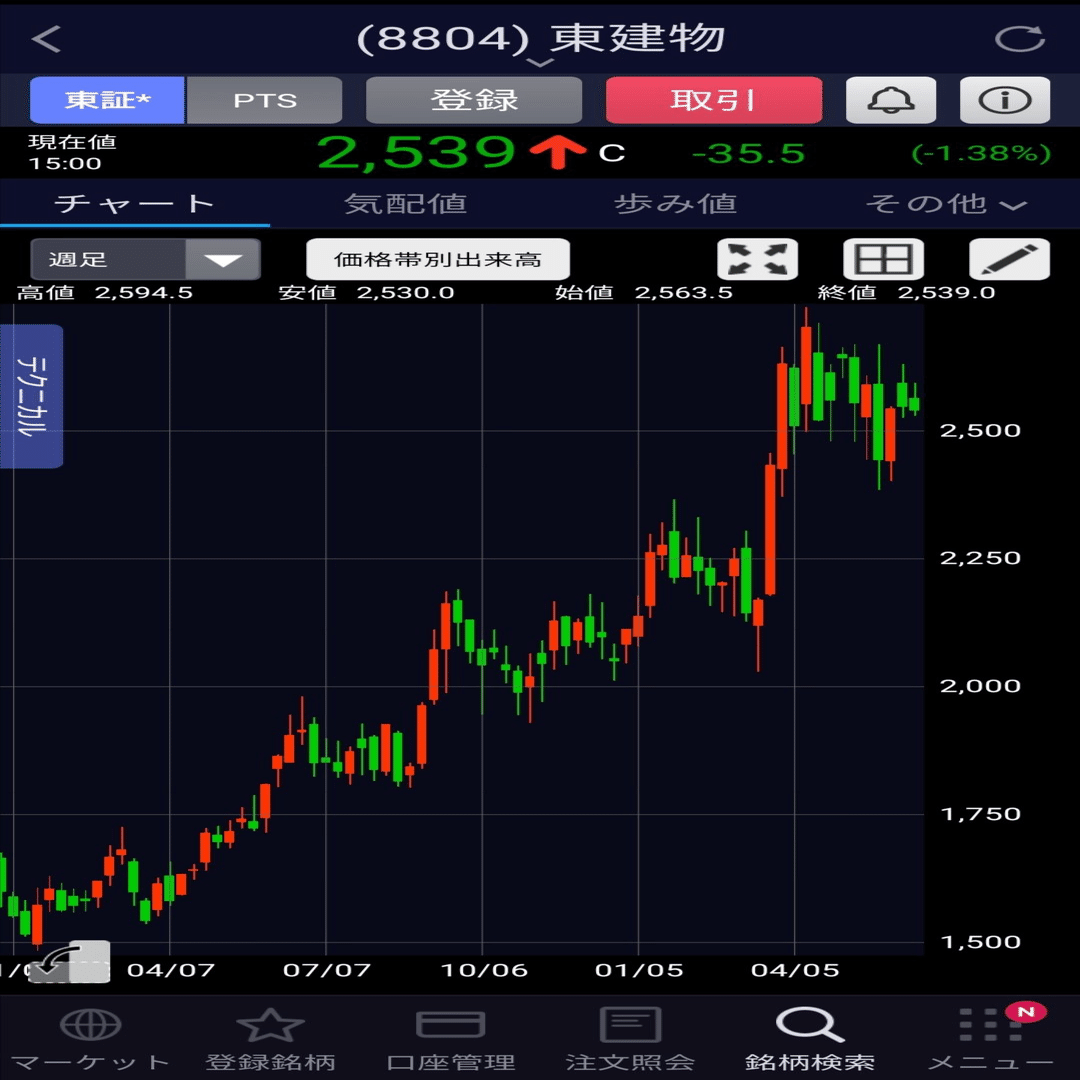Open chart drawing pencil tool
Image resolution: width=1080 pixels, height=1080 pixels.
(x=1010, y=260)
